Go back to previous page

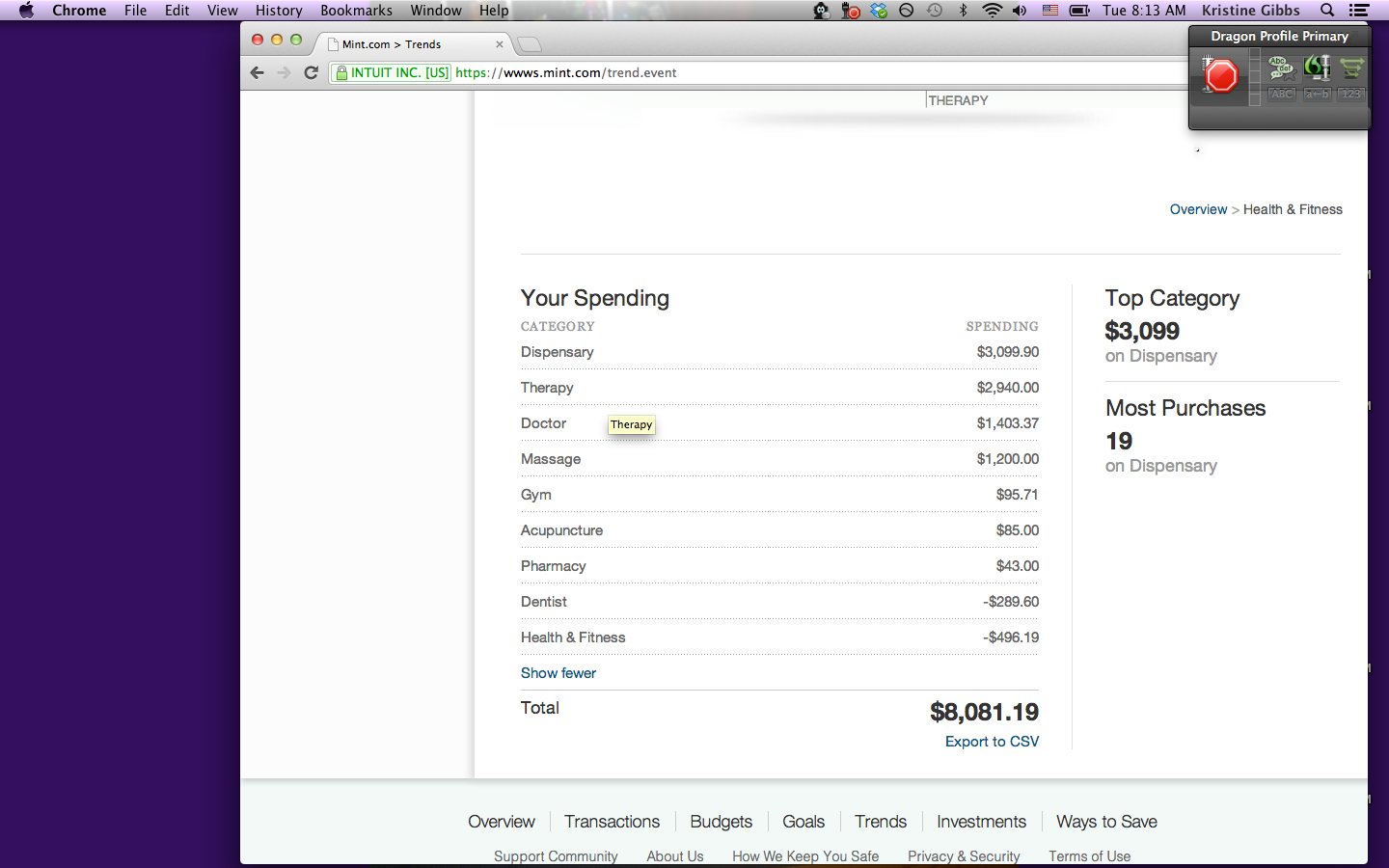[x=257, y=72]
